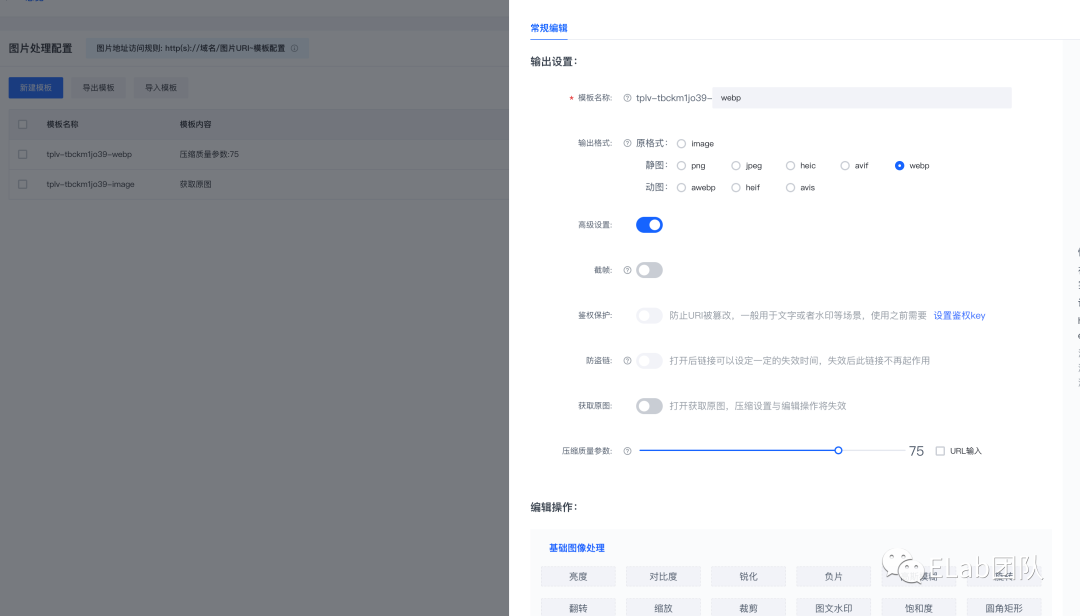Click help icon beside 防盗链 label
The image size is (1080, 616).
coord(627,360)
